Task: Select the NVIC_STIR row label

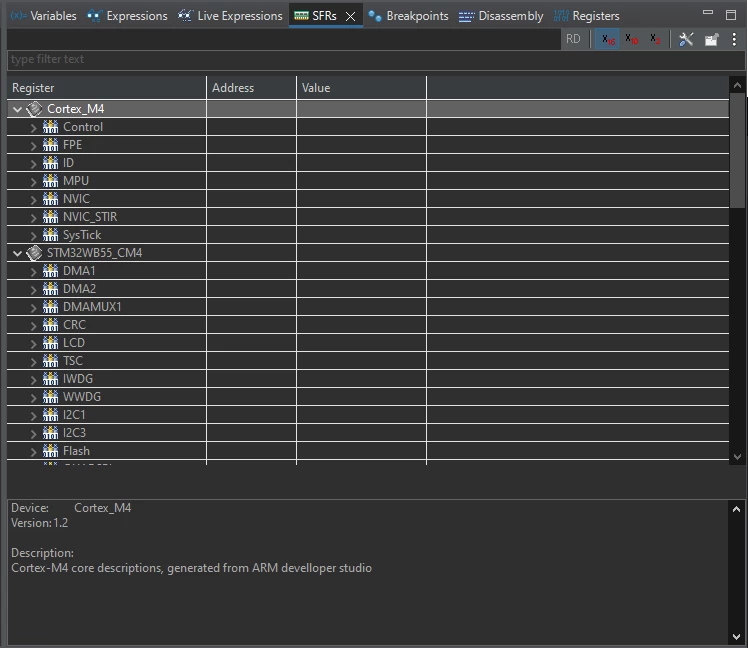Action: [x=90, y=217]
